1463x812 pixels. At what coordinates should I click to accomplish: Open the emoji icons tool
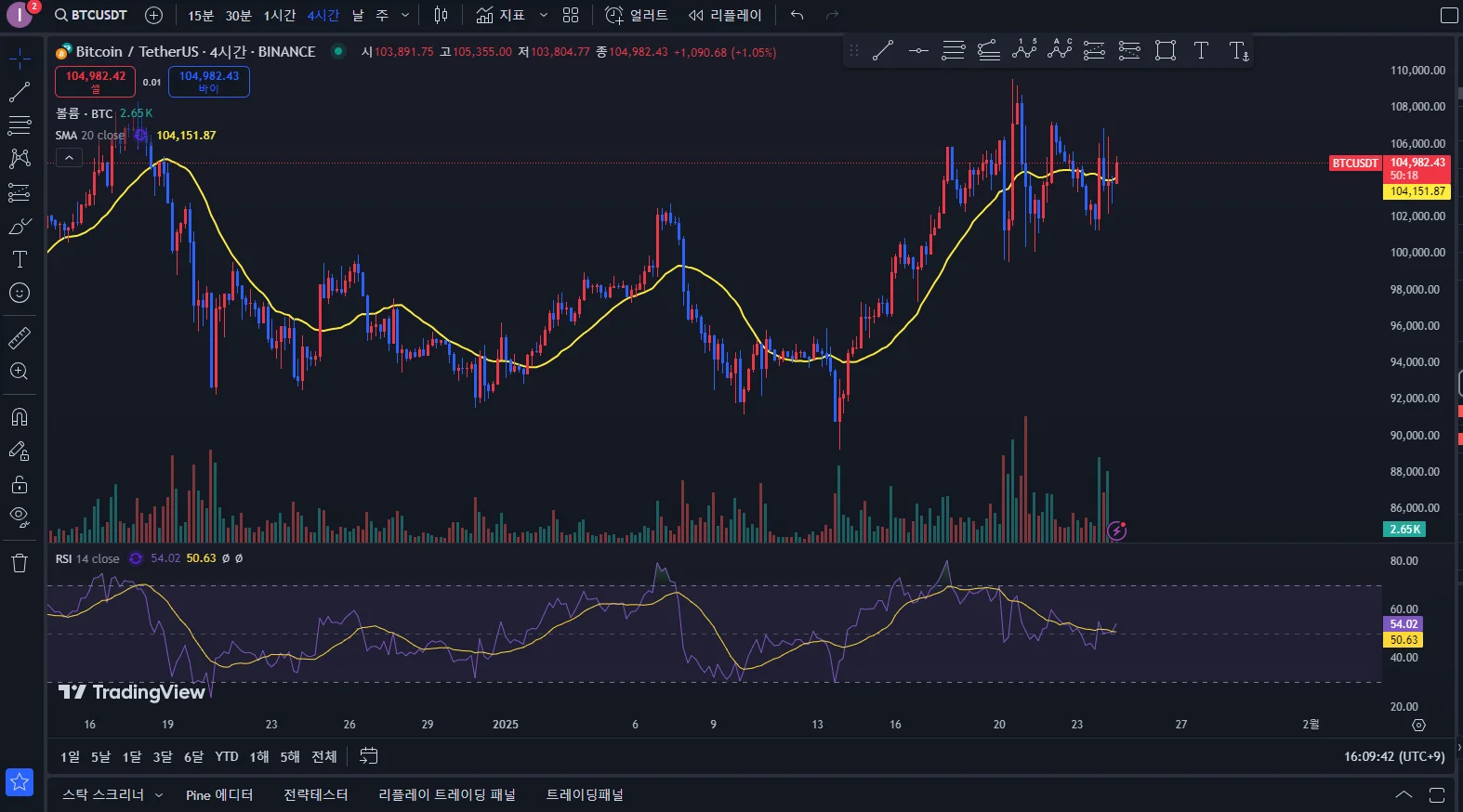pyautogui.click(x=20, y=293)
